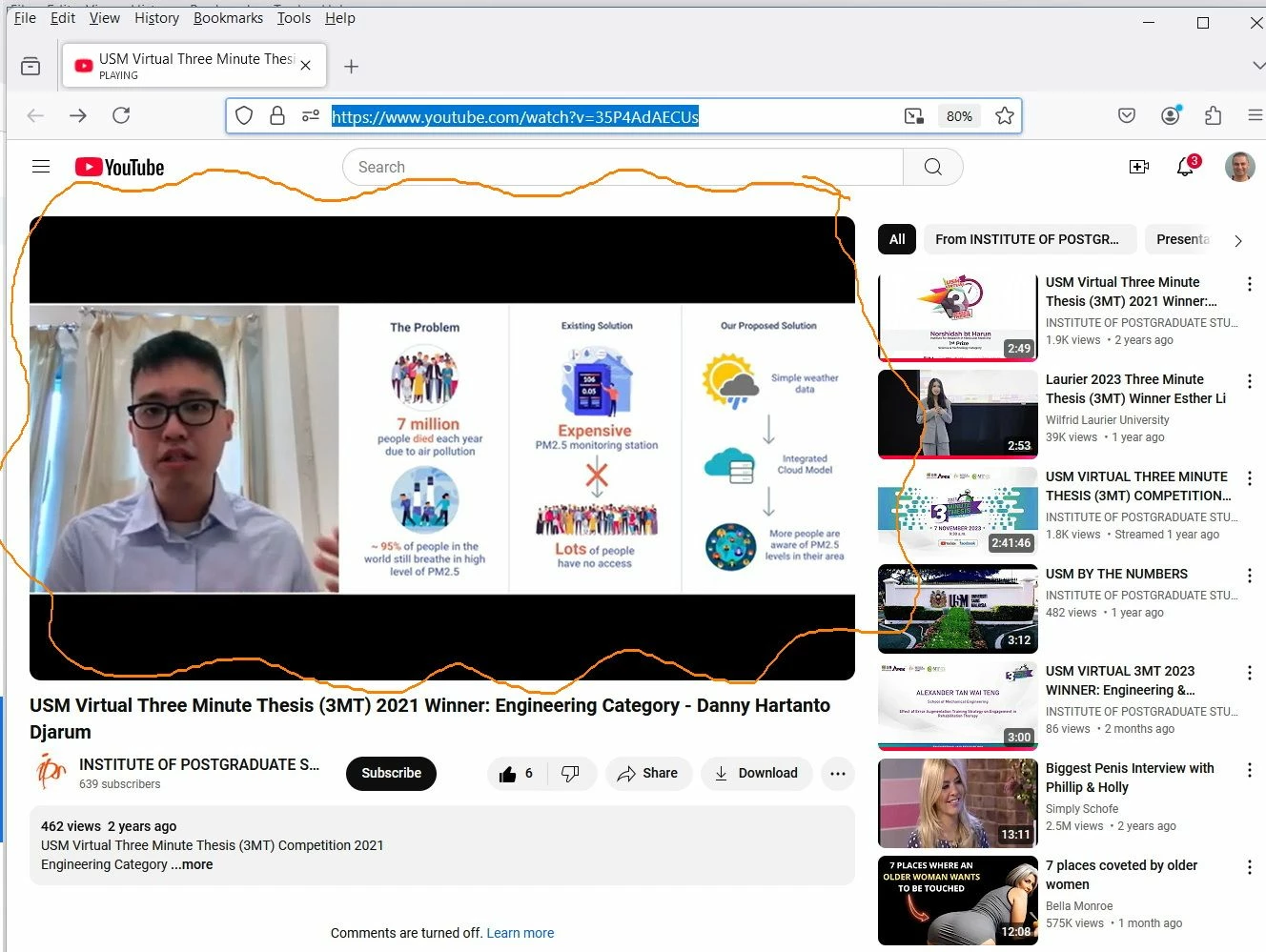Focus the YouTube search field

[x=623, y=167]
